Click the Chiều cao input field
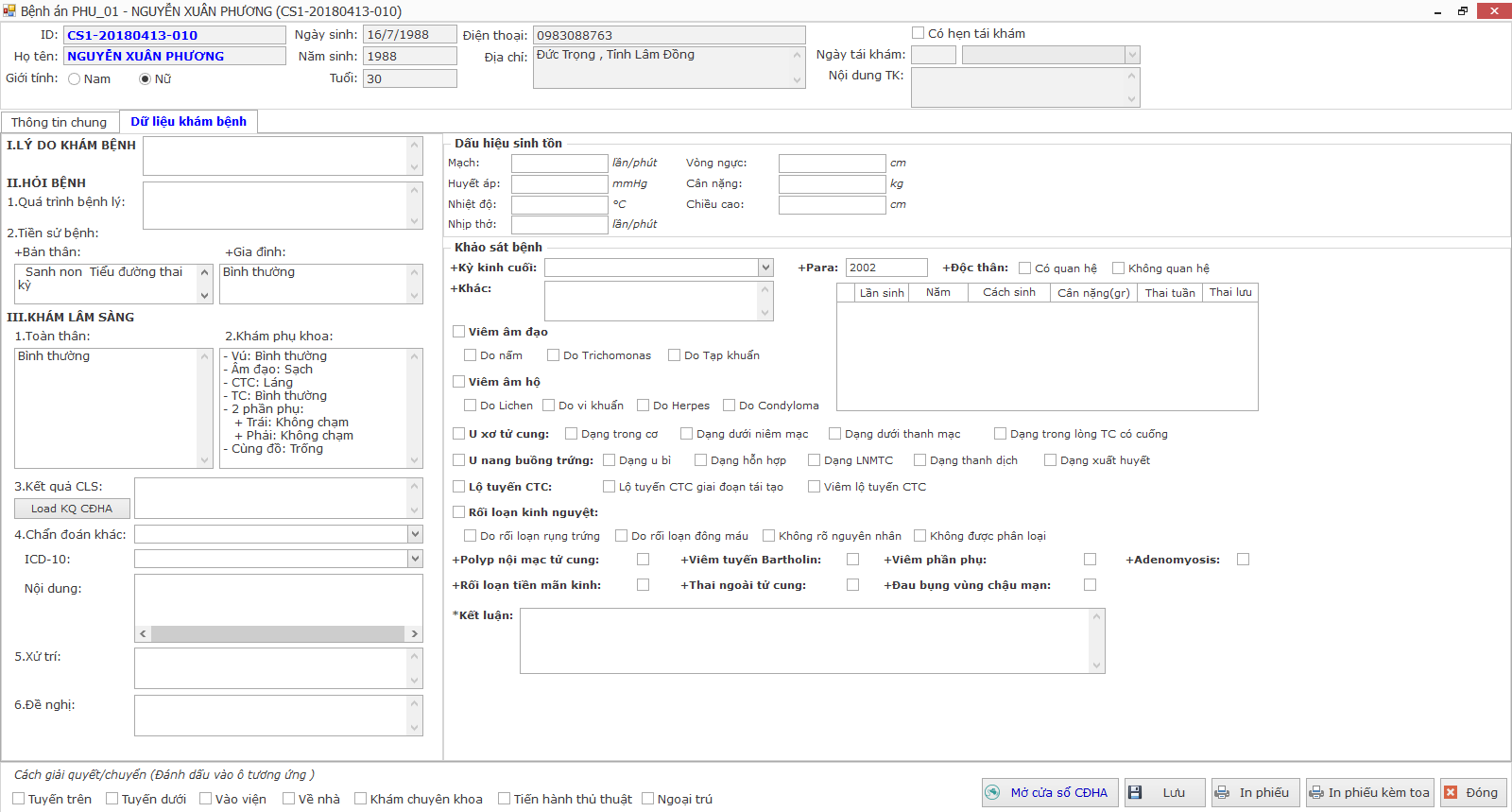The image size is (1512, 812). (x=832, y=204)
